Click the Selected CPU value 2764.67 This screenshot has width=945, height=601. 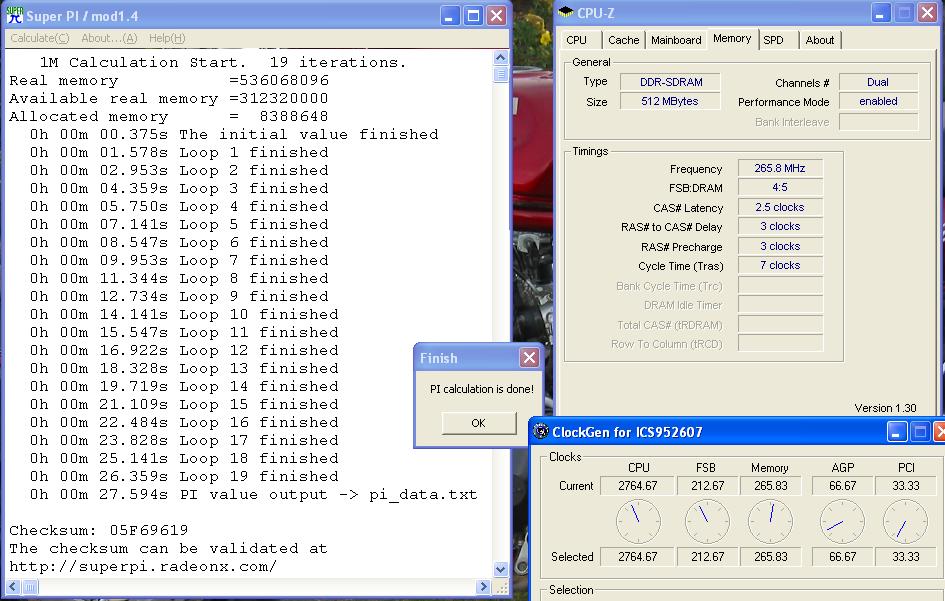[x=638, y=557]
